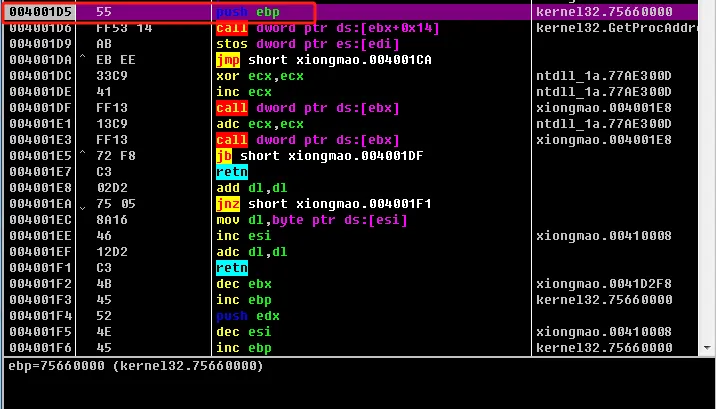
Task: Select the 'dec esi' instruction
Action: click(244, 332)
